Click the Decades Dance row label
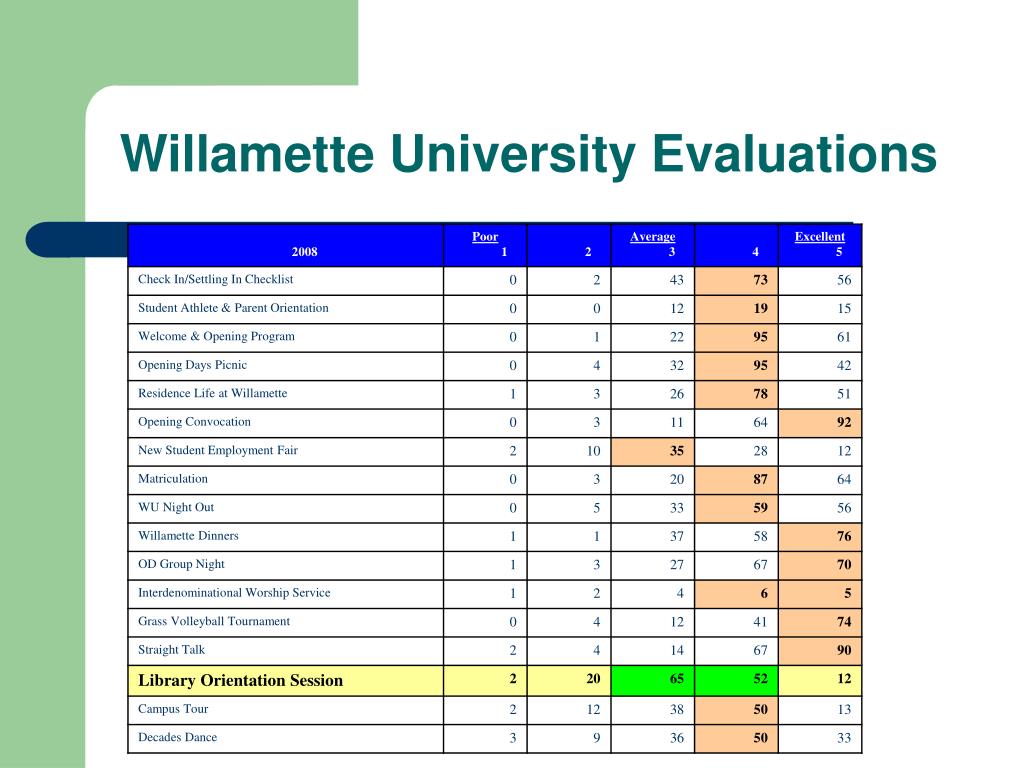 (177, 737)
